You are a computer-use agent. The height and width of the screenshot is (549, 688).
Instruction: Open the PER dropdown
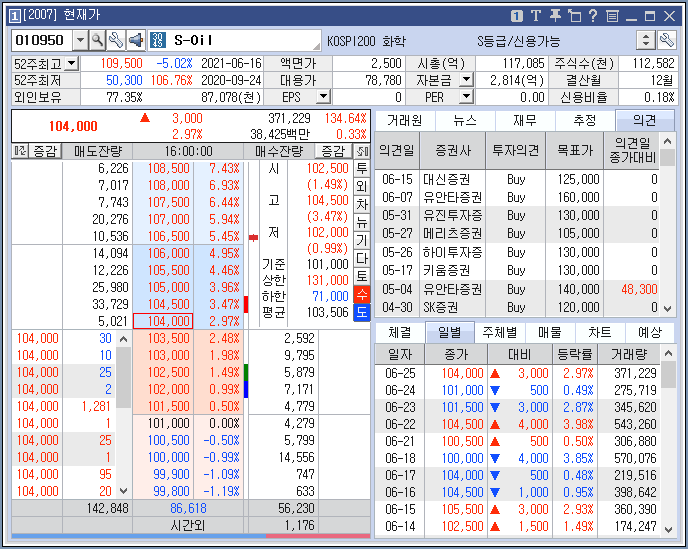tap(466, 96)
